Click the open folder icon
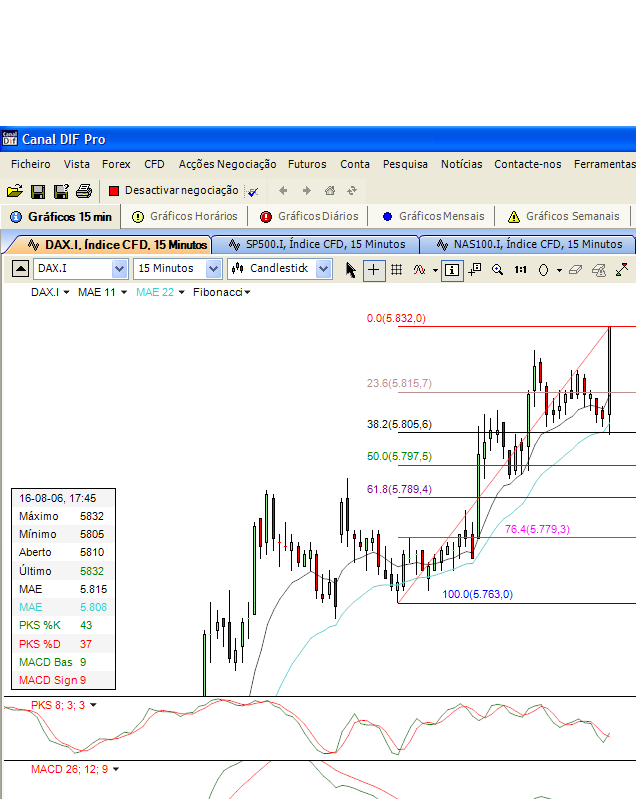 [15, 191]
